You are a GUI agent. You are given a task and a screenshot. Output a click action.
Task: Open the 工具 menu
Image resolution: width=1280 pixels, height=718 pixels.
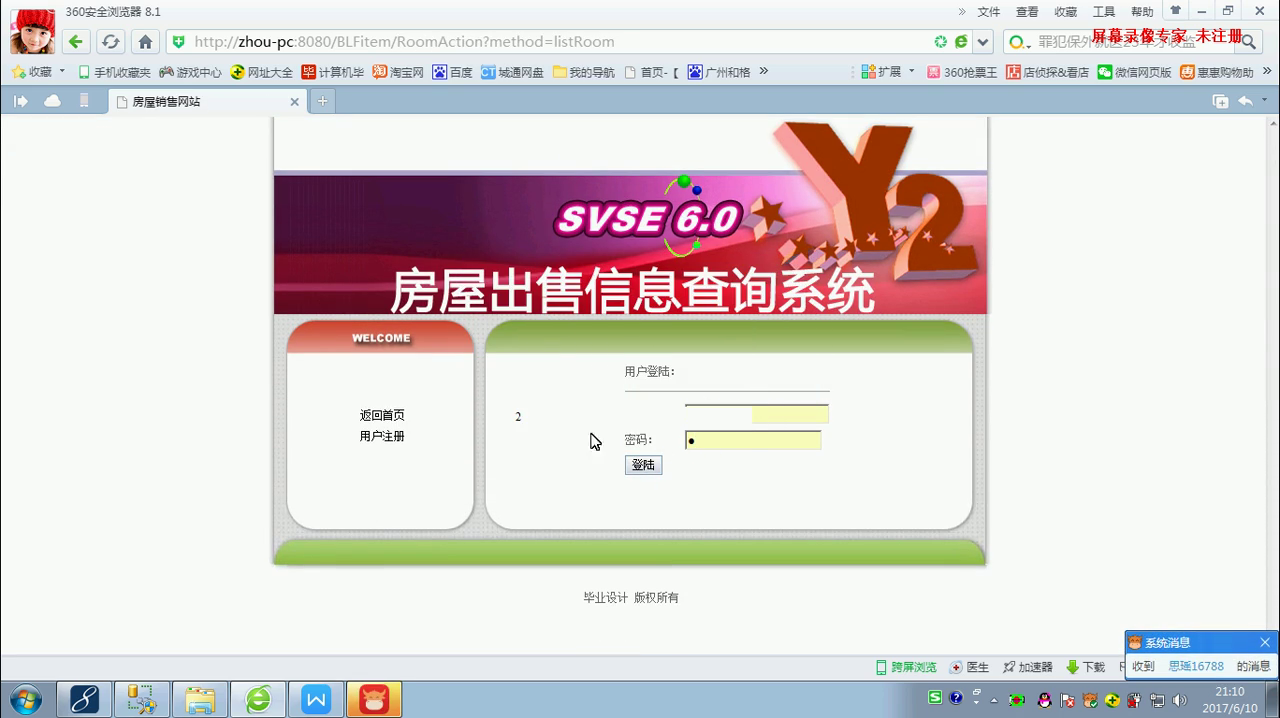pos(1104,12)
